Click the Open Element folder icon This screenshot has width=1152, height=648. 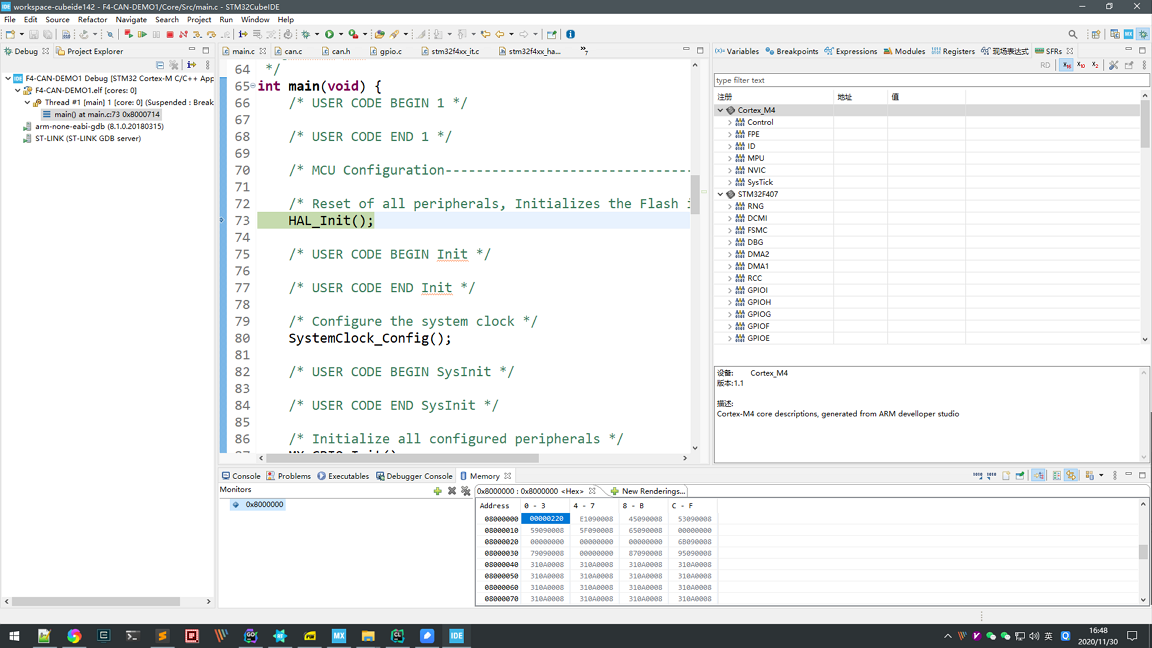click(x=379, y=35)
